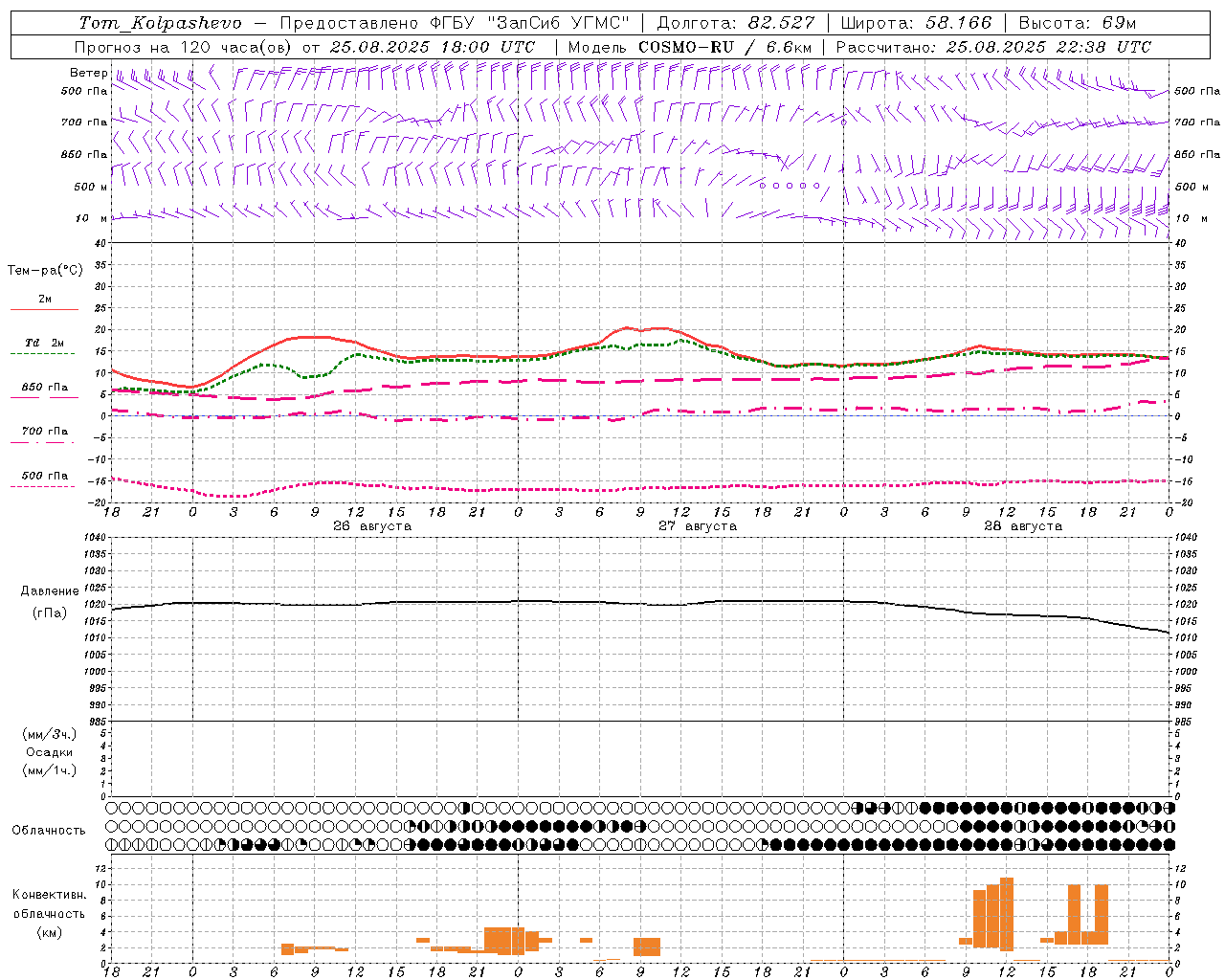
Task: Click the (мм/3ч.) precipitation unit label
Action: (49, 734)
